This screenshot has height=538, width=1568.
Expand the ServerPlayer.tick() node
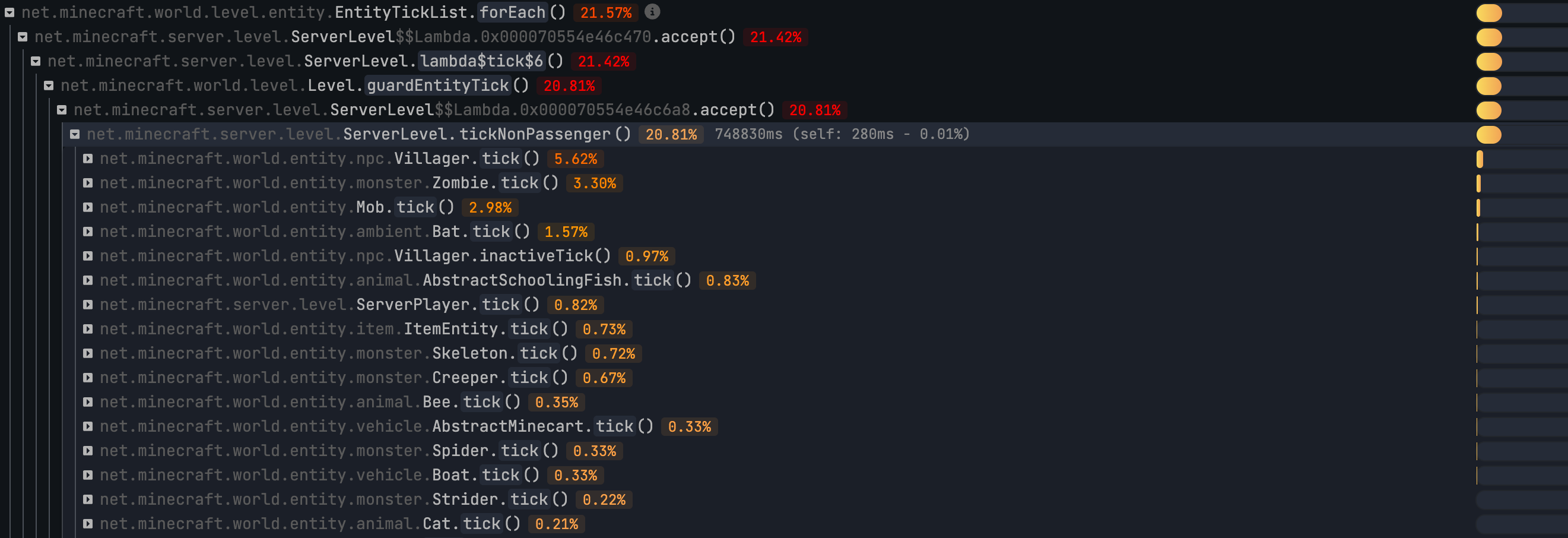coord(88,305)
